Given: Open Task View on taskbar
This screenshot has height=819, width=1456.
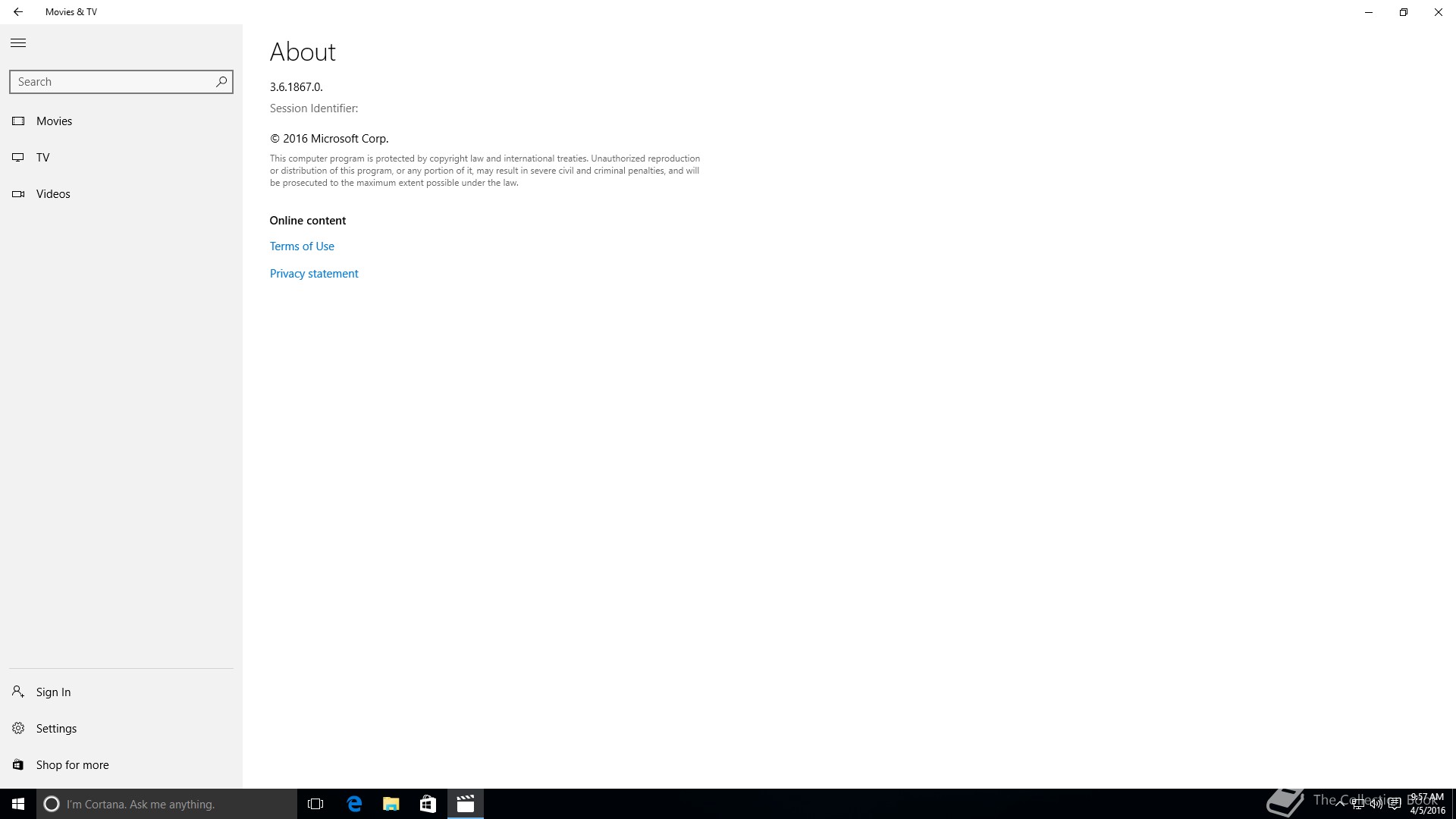Looking at the screenshot, I should 315,804.
